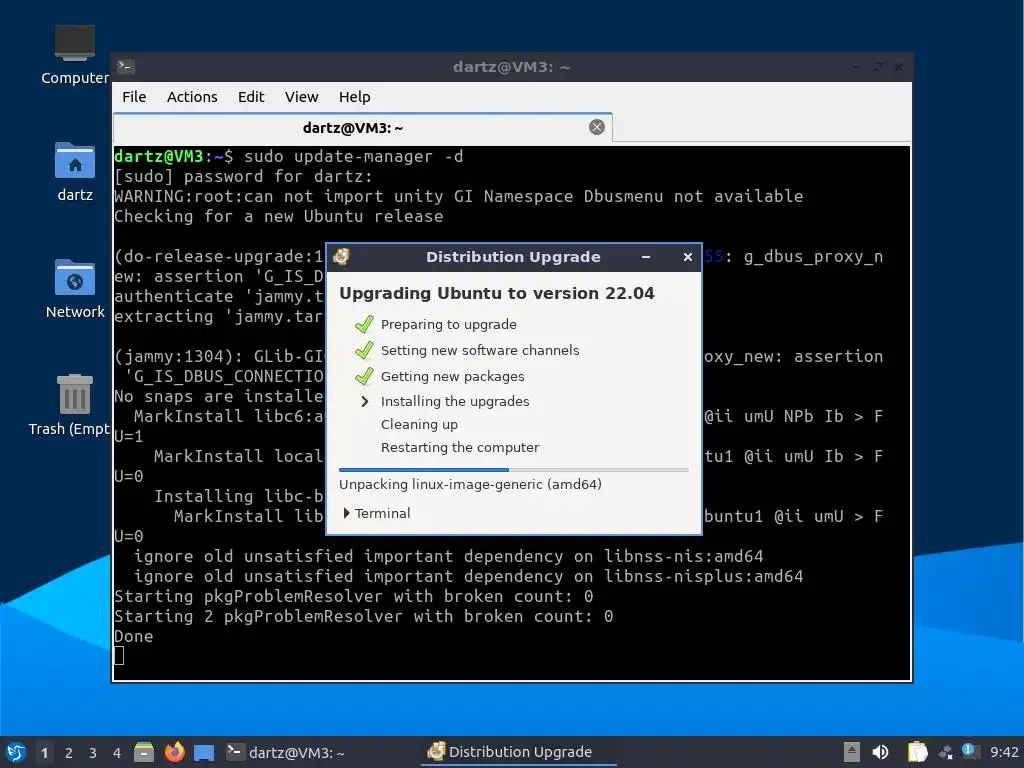
Task: Open the Lubuntu application menu
Action: [x=16, y=752]
